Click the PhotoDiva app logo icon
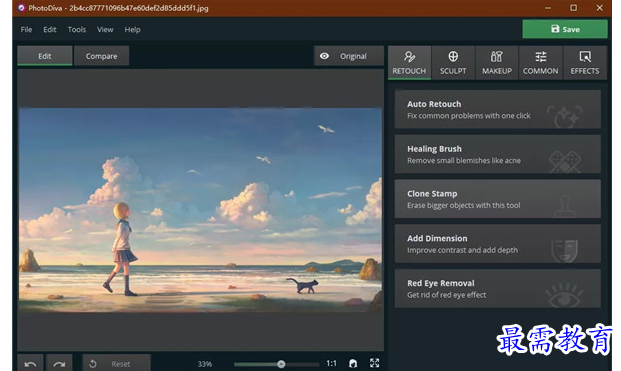The image size is (621, 371). tap(21, 8)
